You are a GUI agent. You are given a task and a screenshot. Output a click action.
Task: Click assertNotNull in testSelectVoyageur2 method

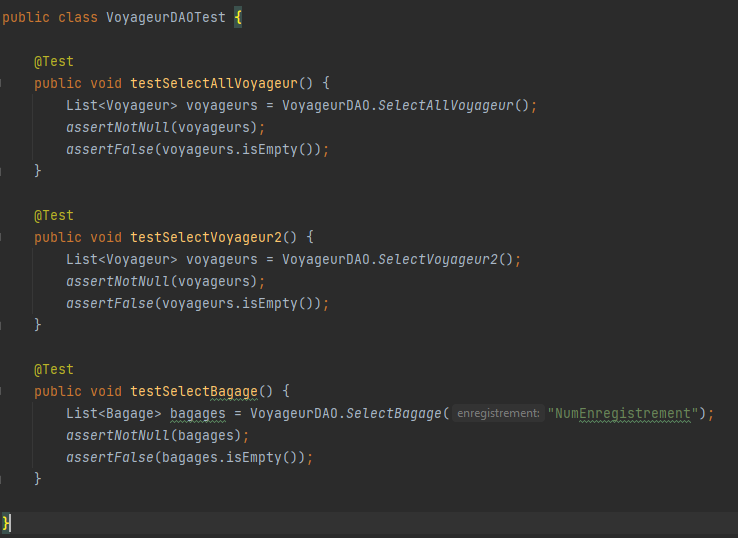point(118,281)
